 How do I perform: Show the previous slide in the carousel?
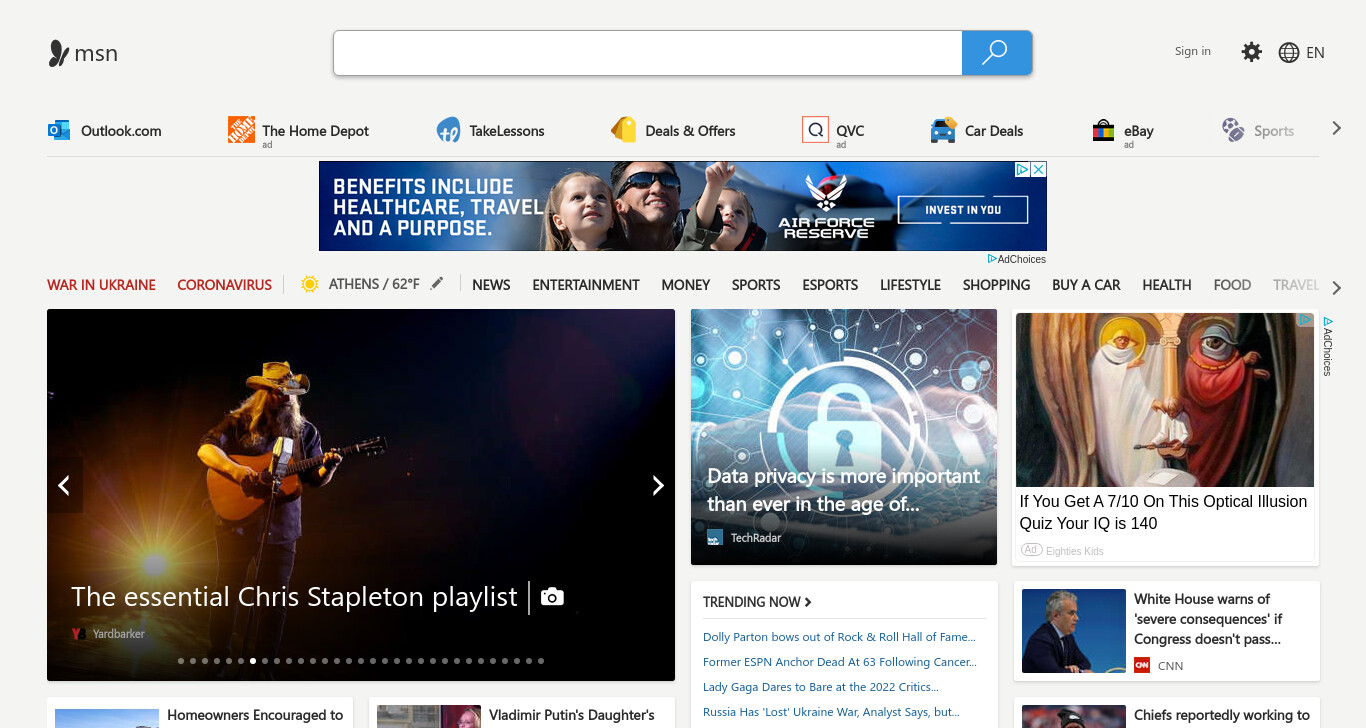64,485
